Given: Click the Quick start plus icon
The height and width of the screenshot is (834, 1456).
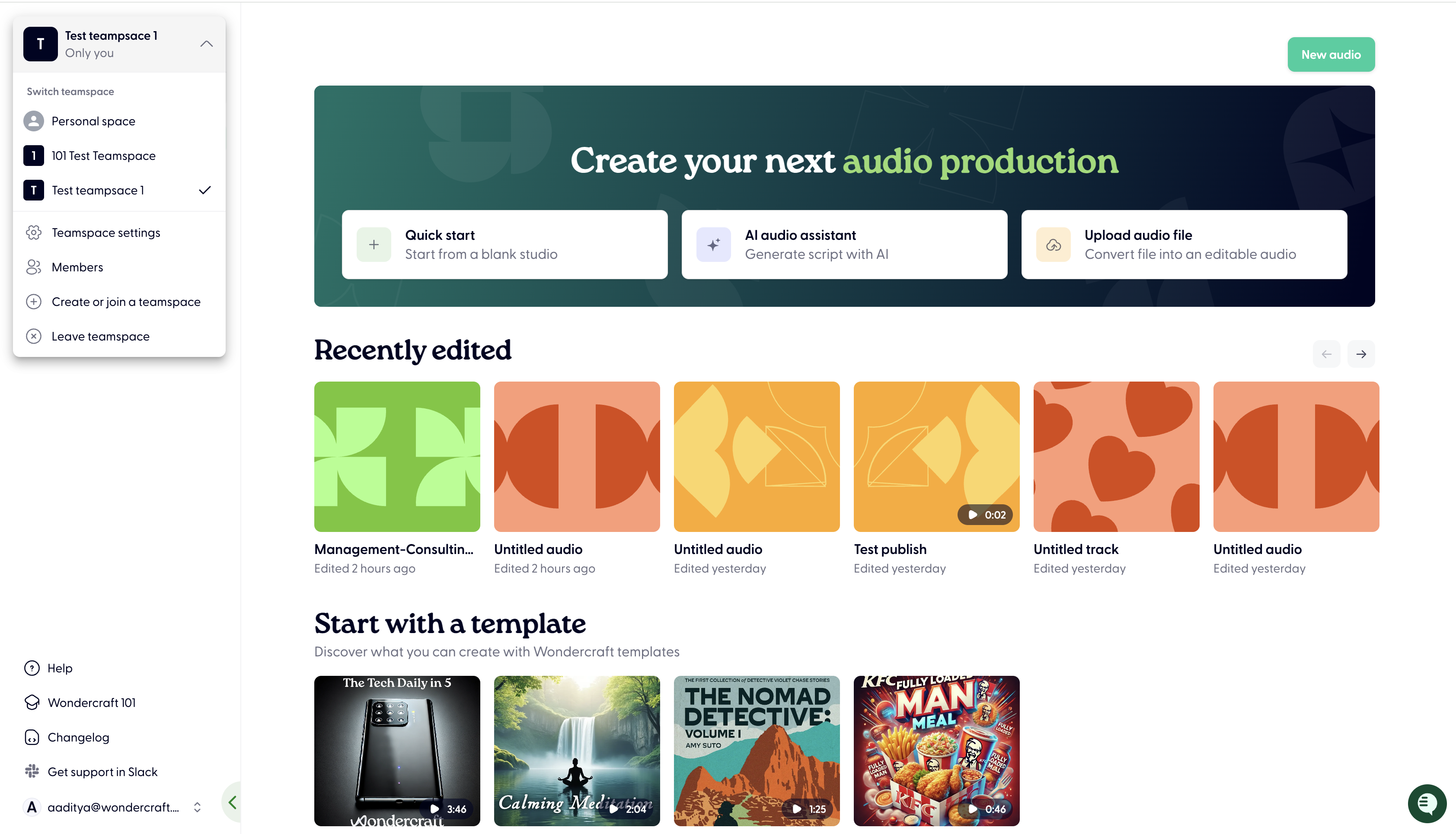Looking at the screenshot, I should coord(374,245).
